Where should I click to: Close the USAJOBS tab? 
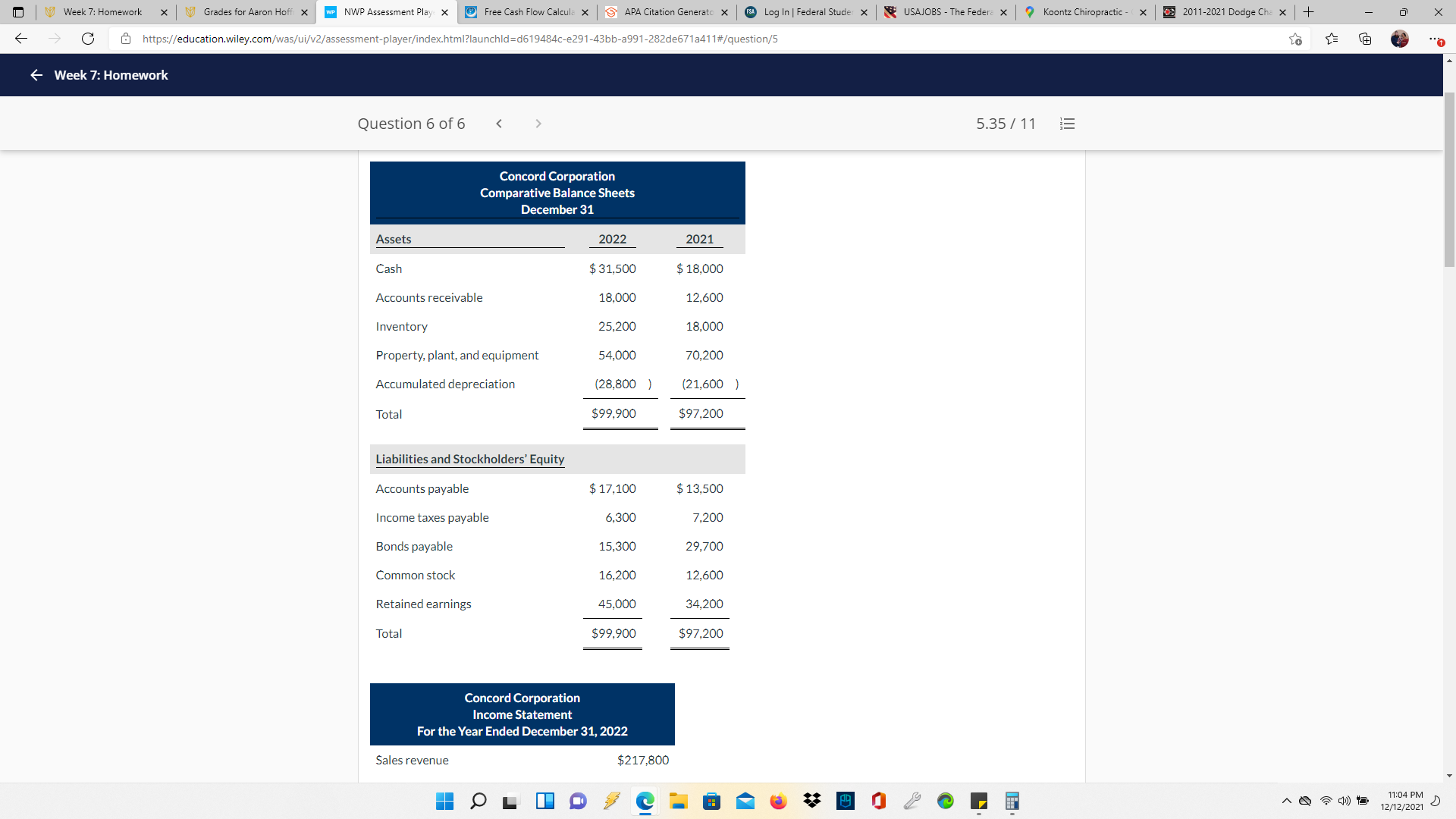point(1003,12)
